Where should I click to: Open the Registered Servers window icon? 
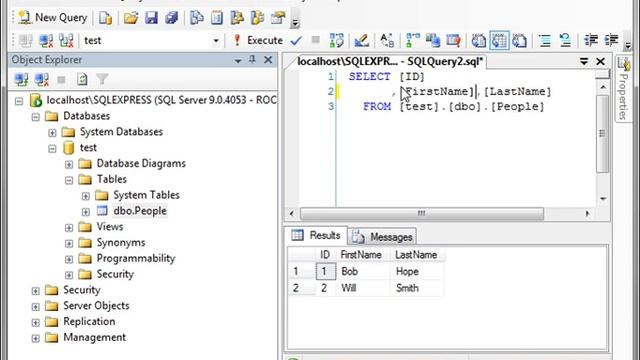[x=196, y=18]
